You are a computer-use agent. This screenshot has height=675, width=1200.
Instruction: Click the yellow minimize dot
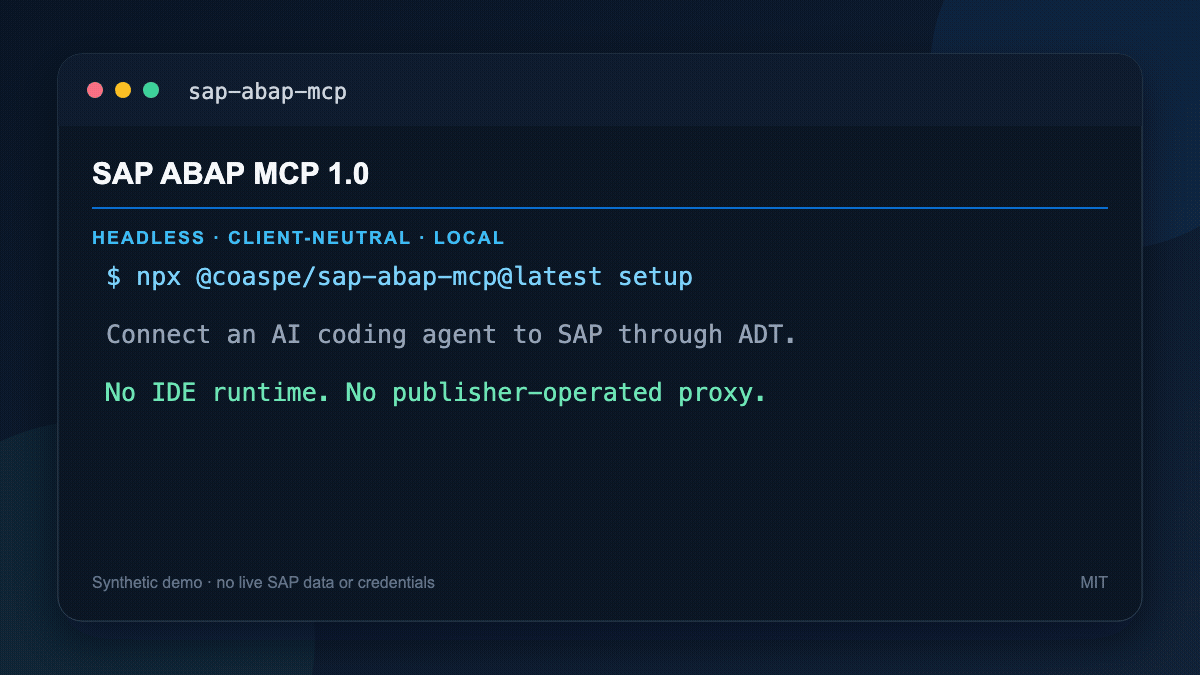(x=123, y=90)
